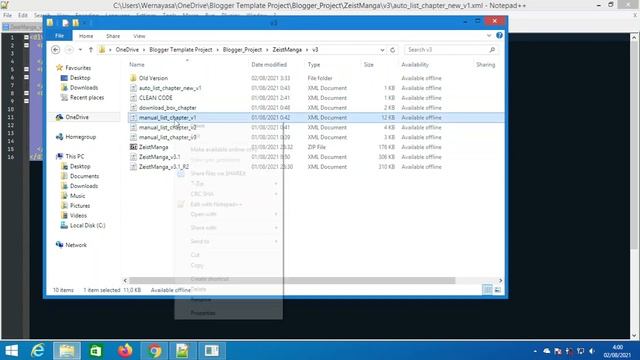Open the File ribbon tab
The height and width of the screenshot is (360, 640).
click(x=60, y=36)
